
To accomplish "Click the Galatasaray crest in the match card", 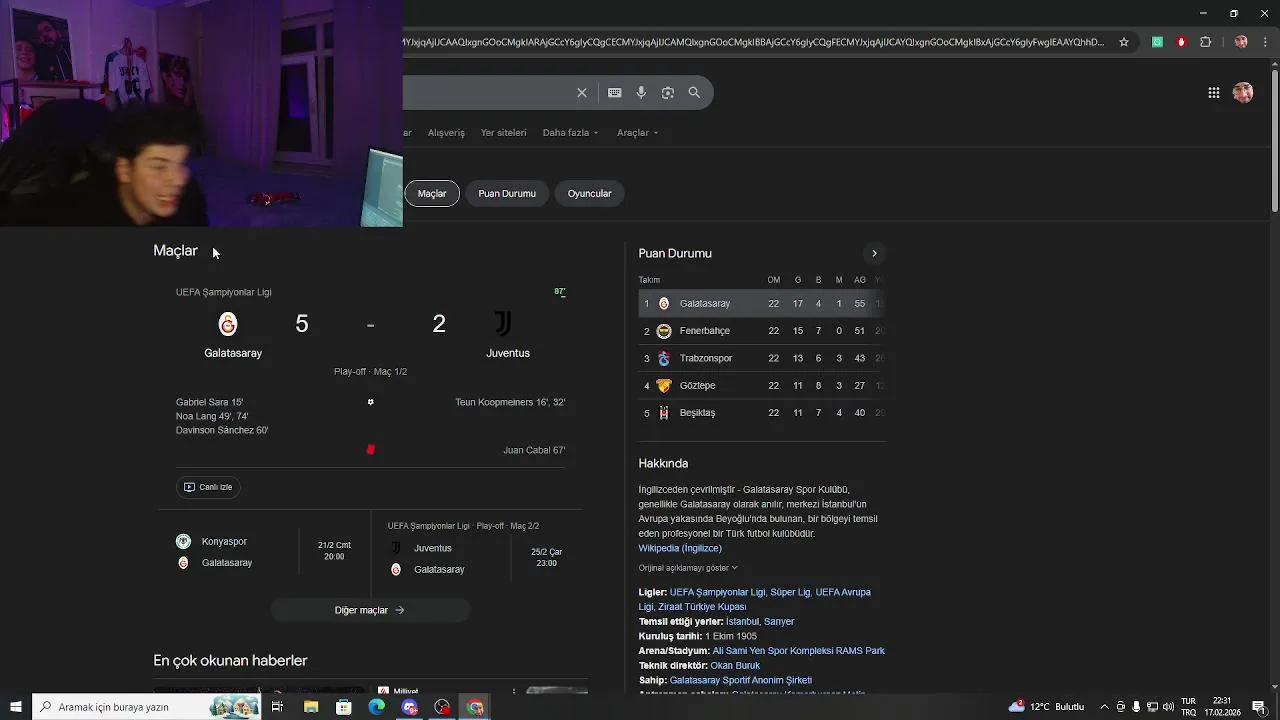I will [x=228, y=324].
